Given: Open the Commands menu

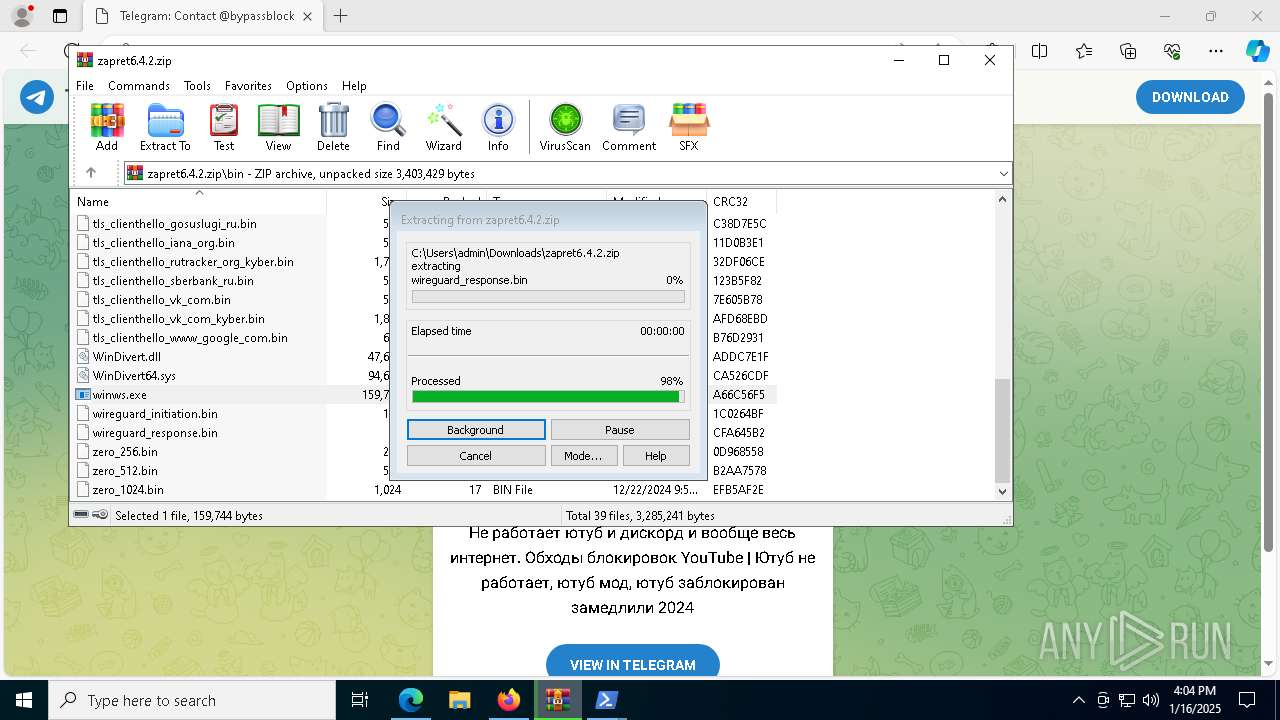Looking at the screenshot, I should tap(139, 86).
